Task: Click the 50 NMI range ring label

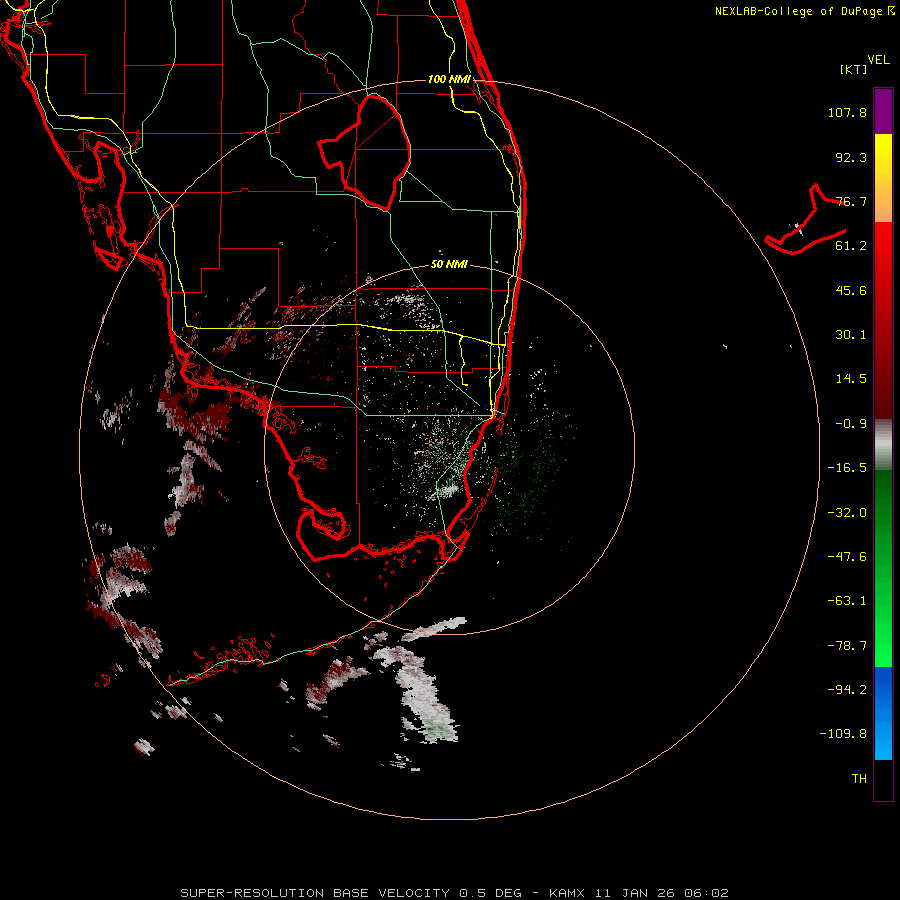Action: [449, 264]
